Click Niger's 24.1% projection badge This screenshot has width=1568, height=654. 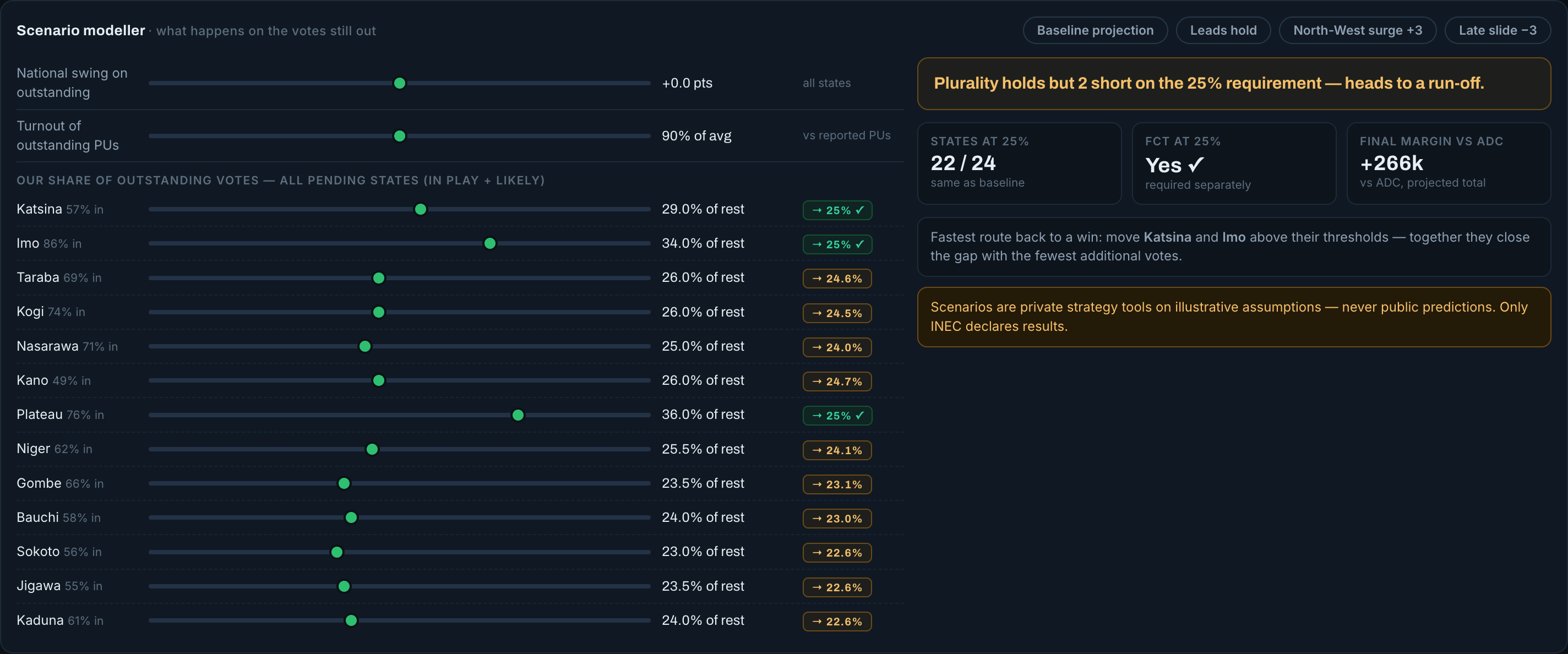click(x=837, y=450)
